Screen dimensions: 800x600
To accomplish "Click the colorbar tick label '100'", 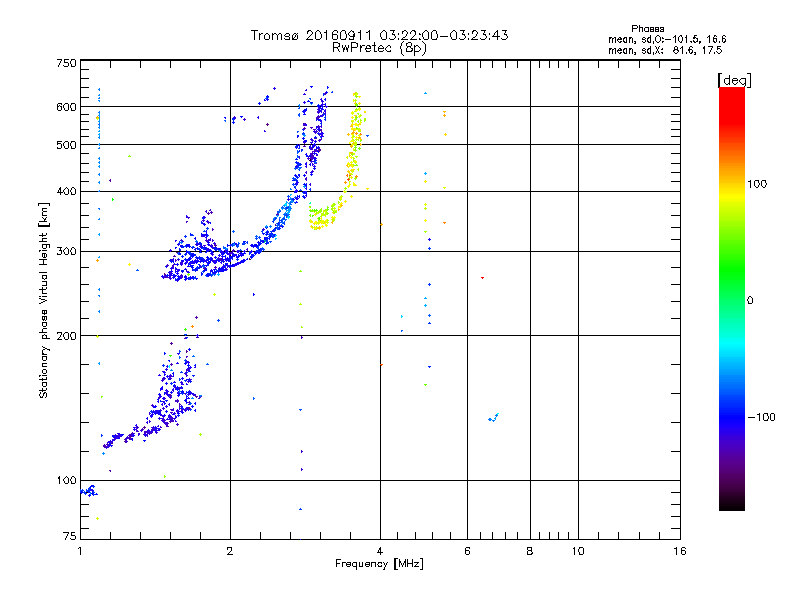I will tap(757, 184).
